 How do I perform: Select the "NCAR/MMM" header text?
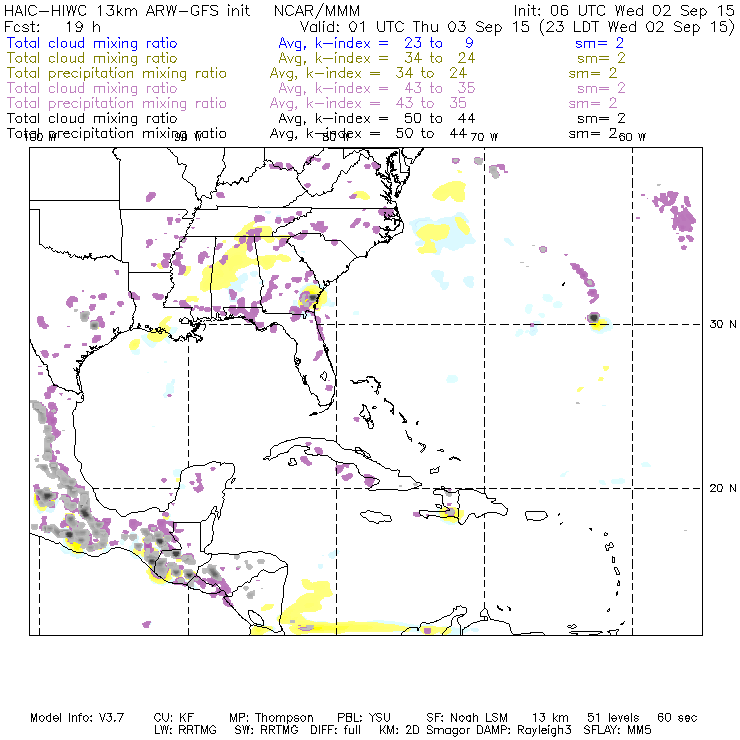point(317,10)
